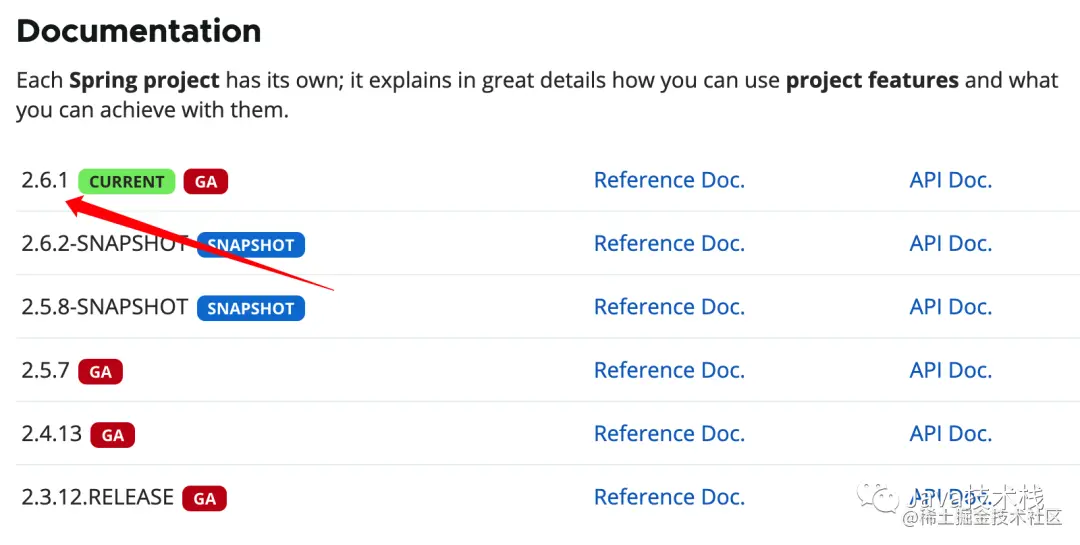Image resolution: width=1080 pixels, height=545 pixels.
Task: Click the GA badge beside 2.3.12.RELEASE
Action: [x=205, y=499]
